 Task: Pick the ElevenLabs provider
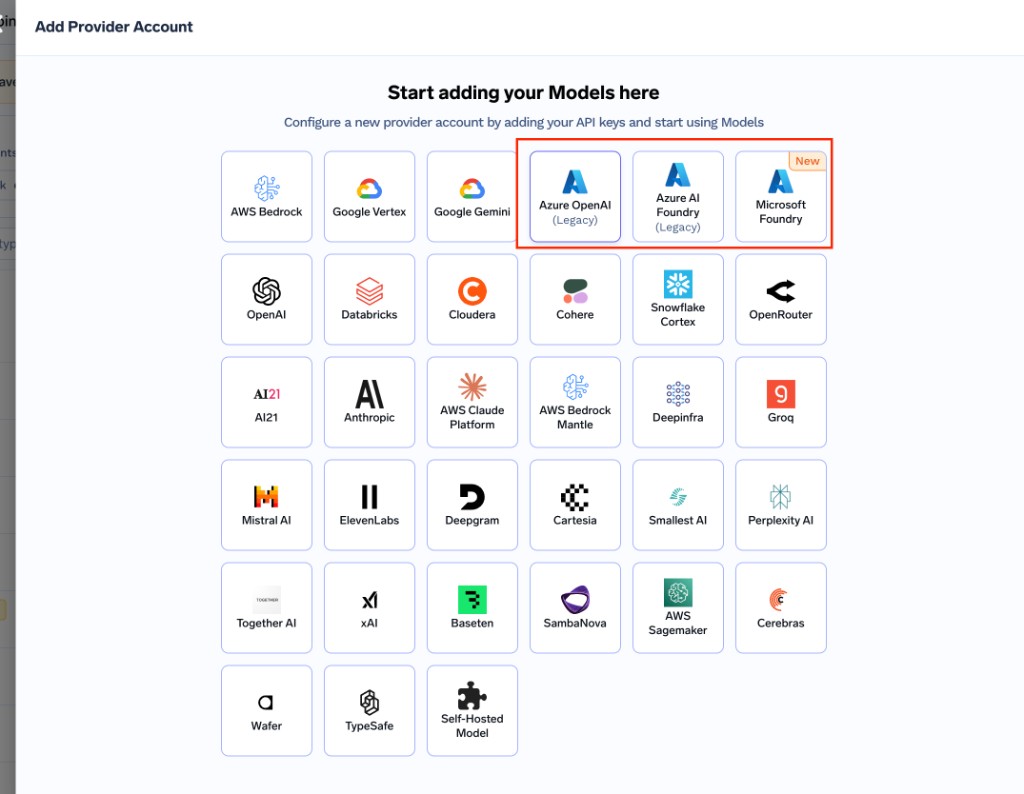[369, 505]
